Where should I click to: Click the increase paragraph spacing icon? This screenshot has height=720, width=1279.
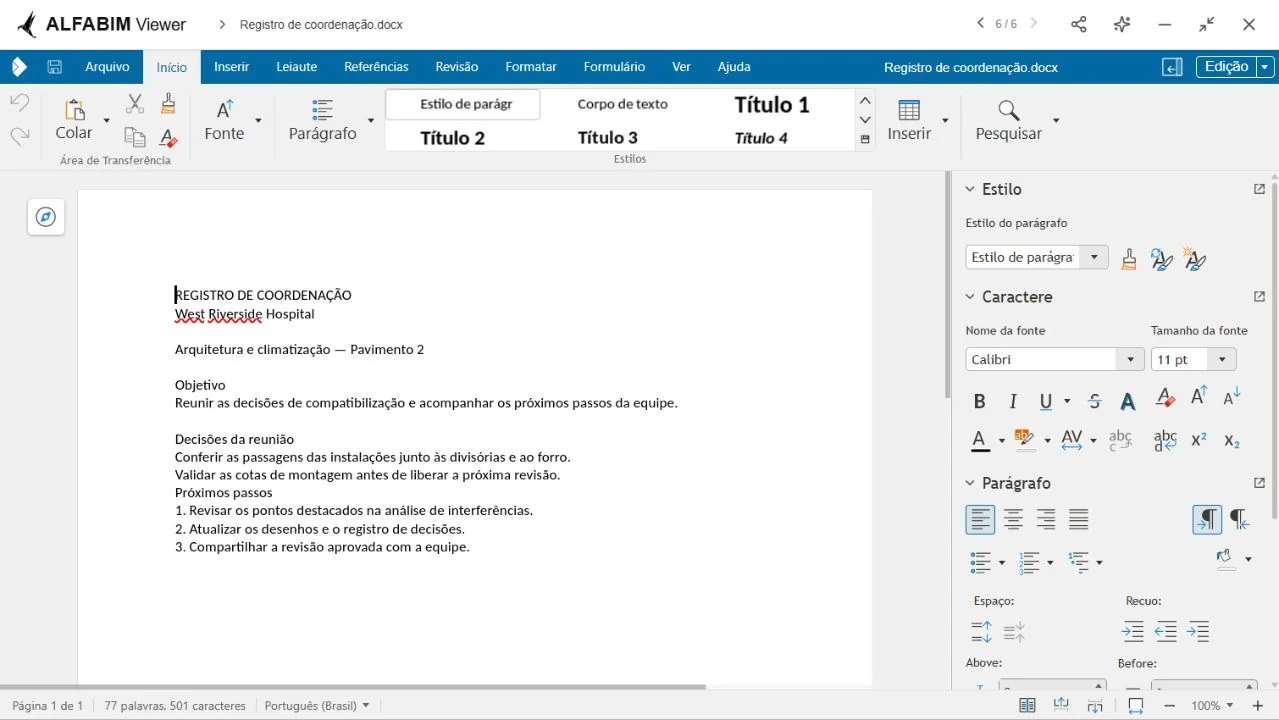pyautogui.click(x=981, y=631)
